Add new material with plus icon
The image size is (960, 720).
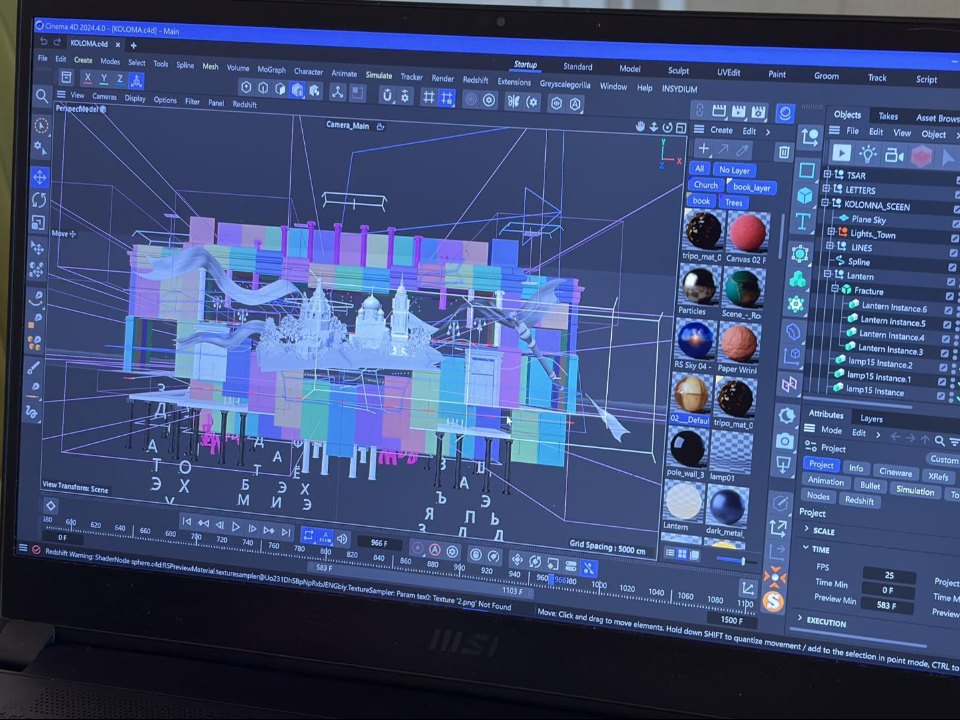tap(703, 148)
